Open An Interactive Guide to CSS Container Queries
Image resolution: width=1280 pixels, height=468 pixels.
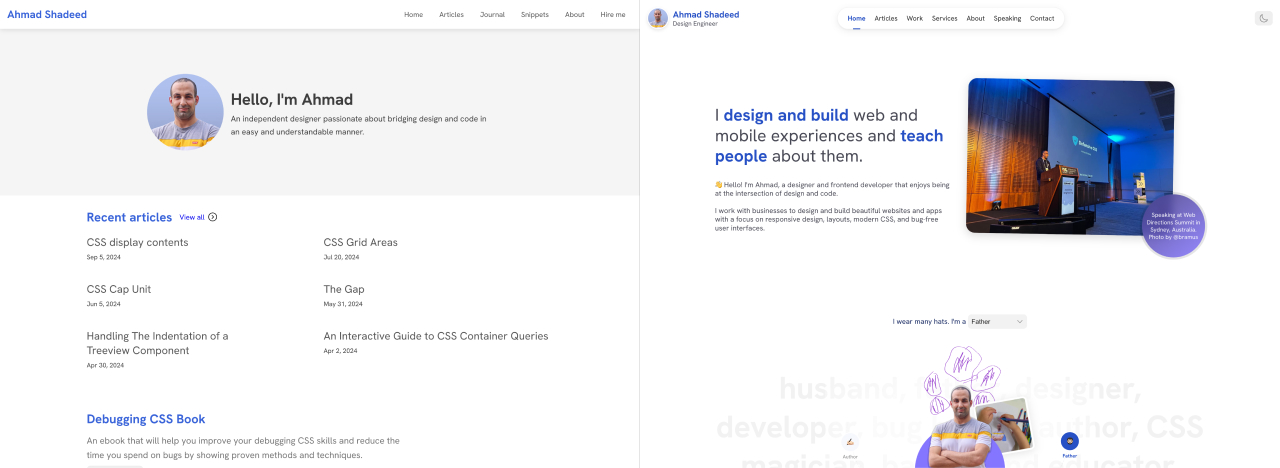click(x=435, y=336)
